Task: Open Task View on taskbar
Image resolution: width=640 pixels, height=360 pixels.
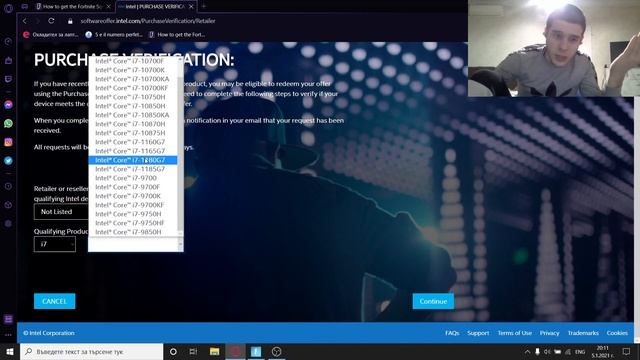Action: coord(193,351)
